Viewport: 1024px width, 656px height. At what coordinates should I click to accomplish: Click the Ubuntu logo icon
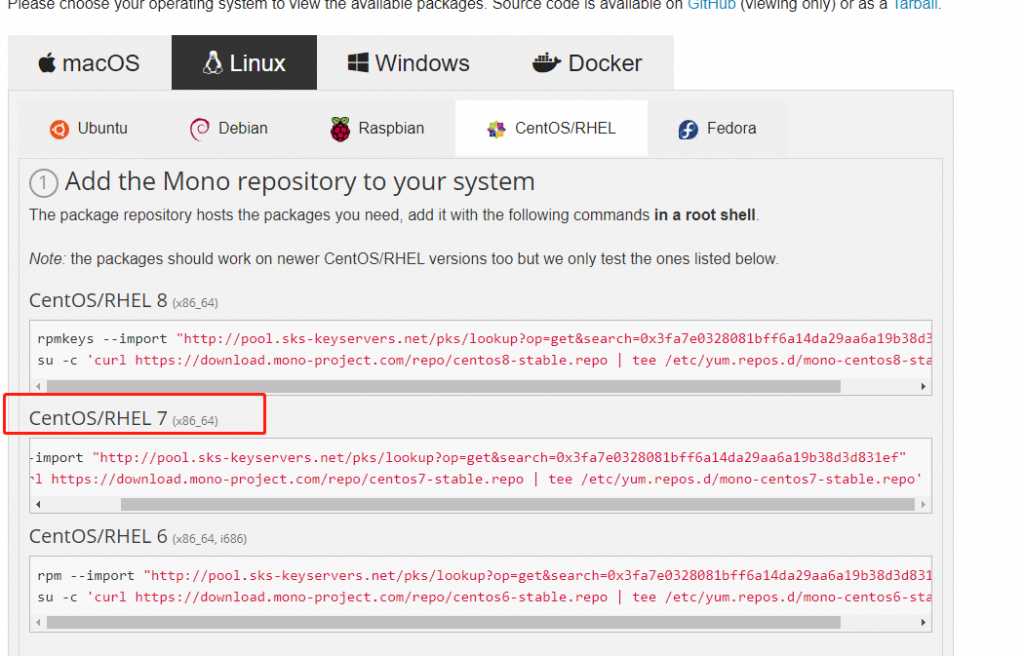pyautogui.click(x=59, y=129)
